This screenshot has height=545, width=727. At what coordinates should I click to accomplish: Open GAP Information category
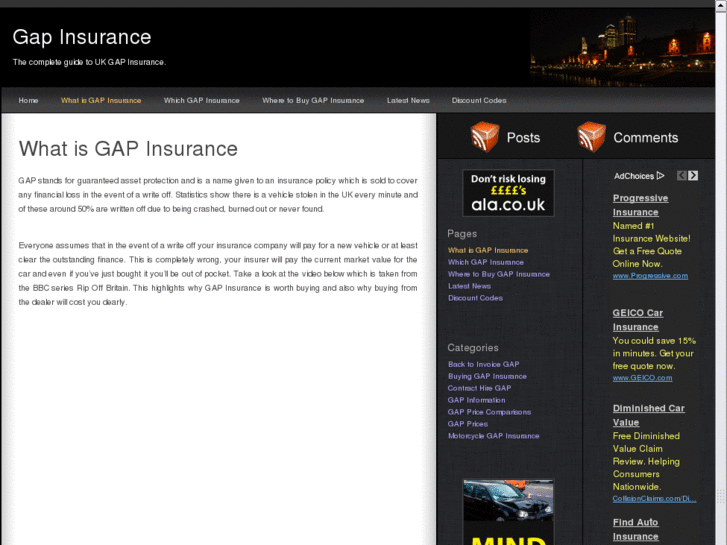tap(476, 400)
